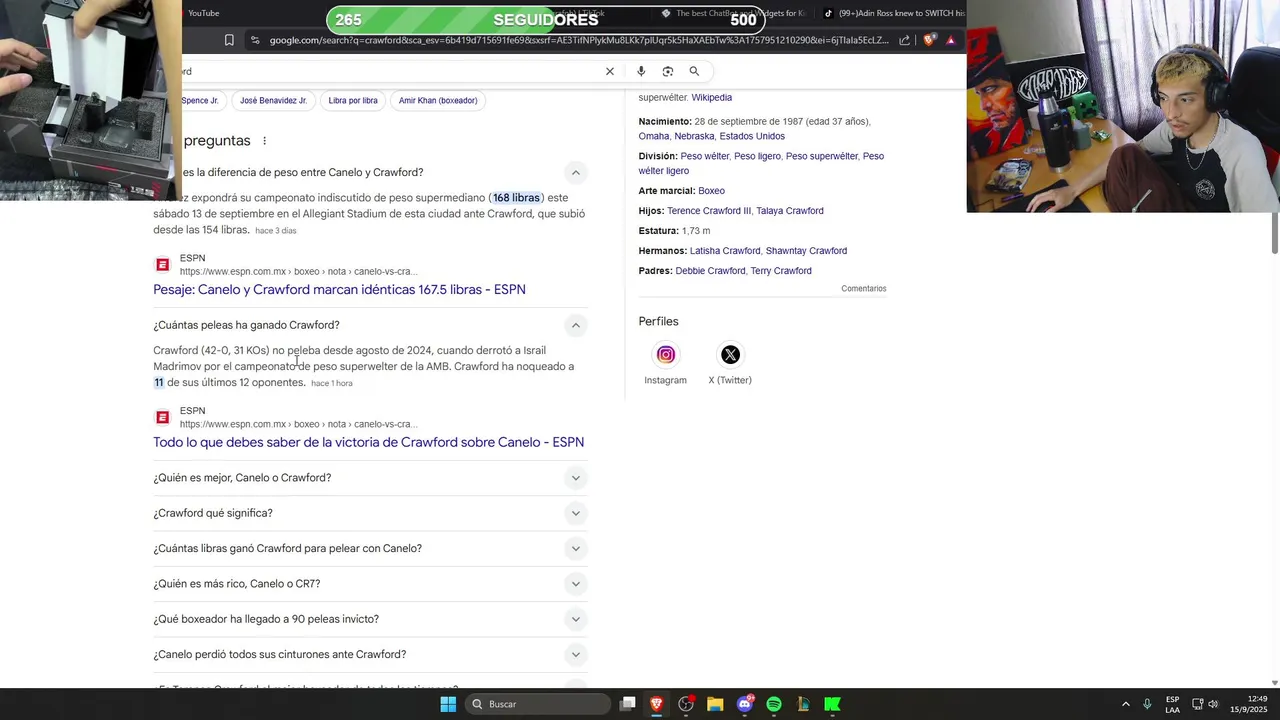This screenshot has width=1280, height=720.
Task: Open the 'Peso ligero' division link
Action: [757, 156]
